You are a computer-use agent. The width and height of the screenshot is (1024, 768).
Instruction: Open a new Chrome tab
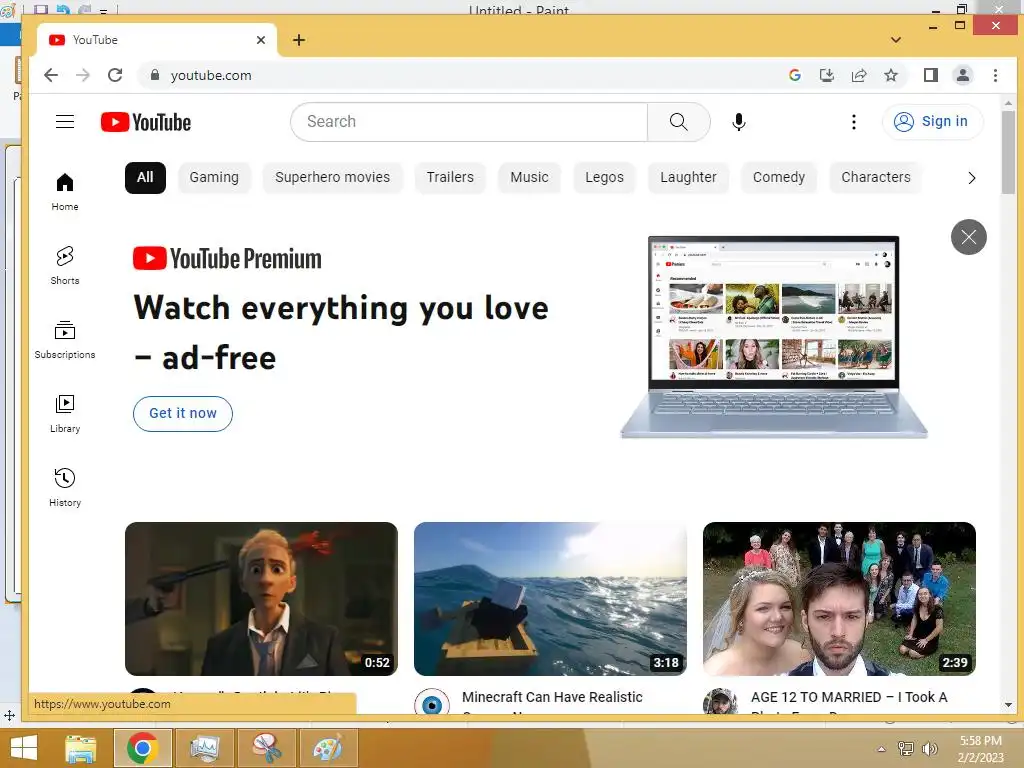[x=299, y=40]
